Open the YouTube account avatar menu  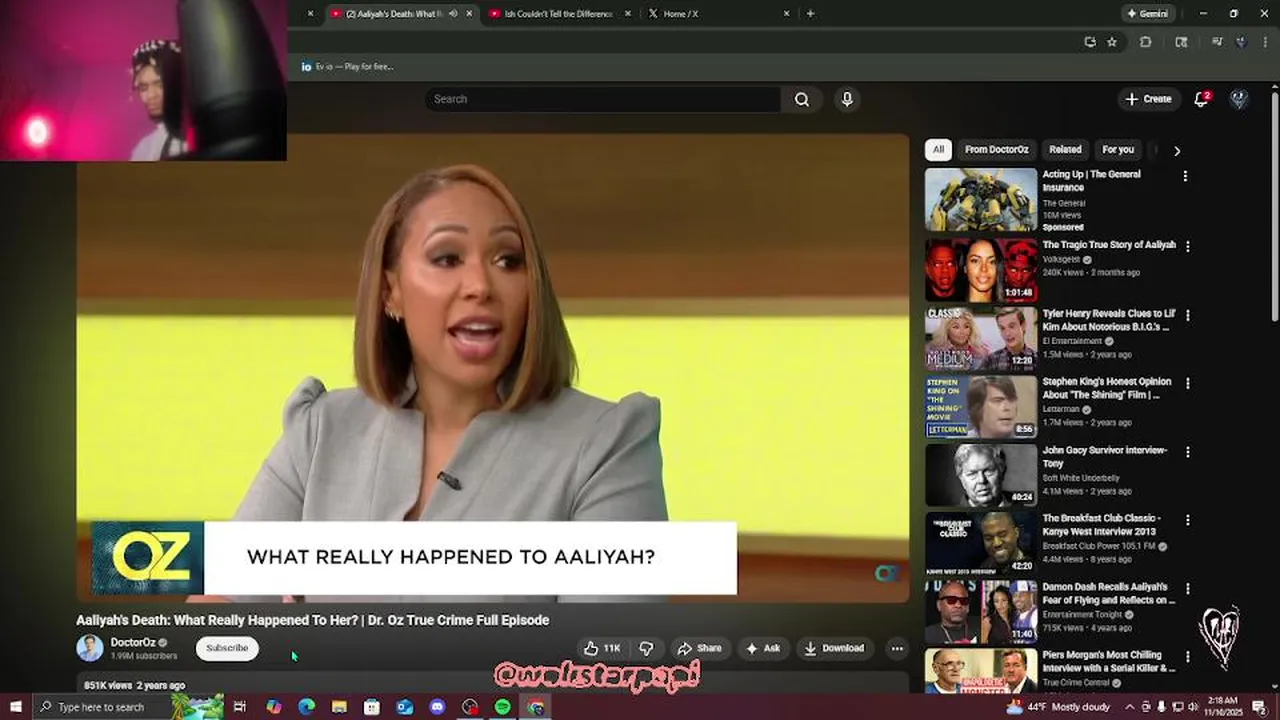click(x=1239, y=99)
